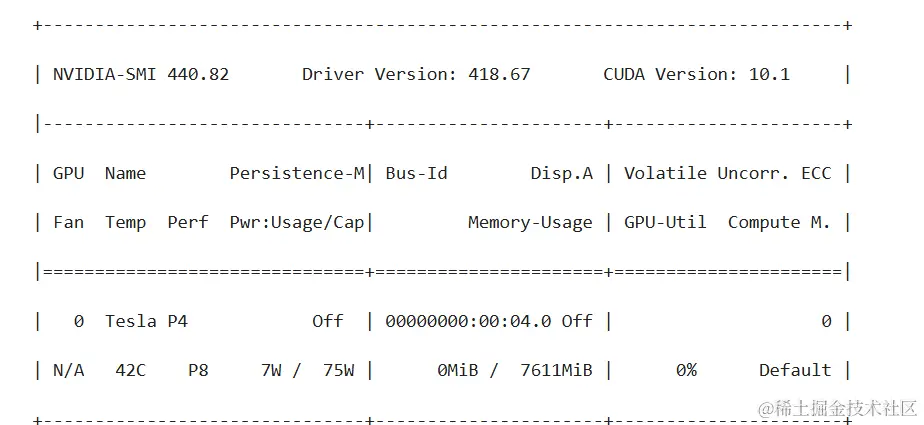
Task: Click the 7611MiB memory total
Action: click(x=556, y=370)
